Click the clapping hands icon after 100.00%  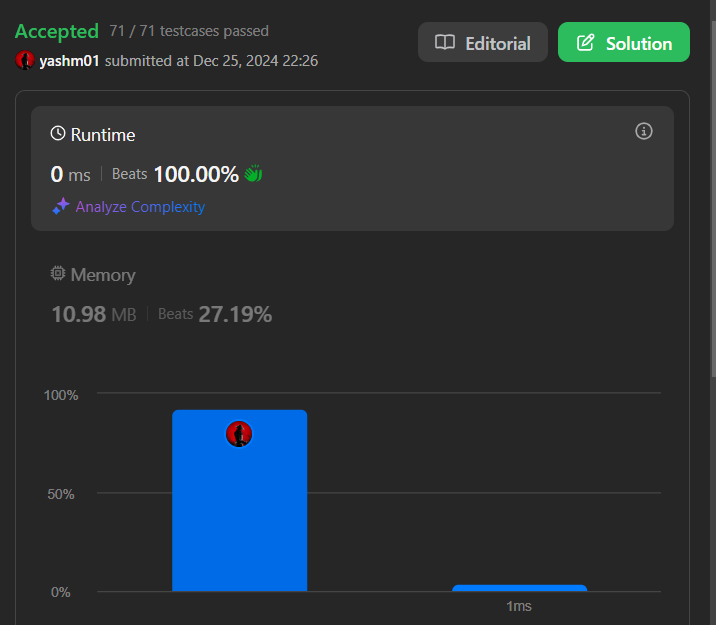point(253,174)
